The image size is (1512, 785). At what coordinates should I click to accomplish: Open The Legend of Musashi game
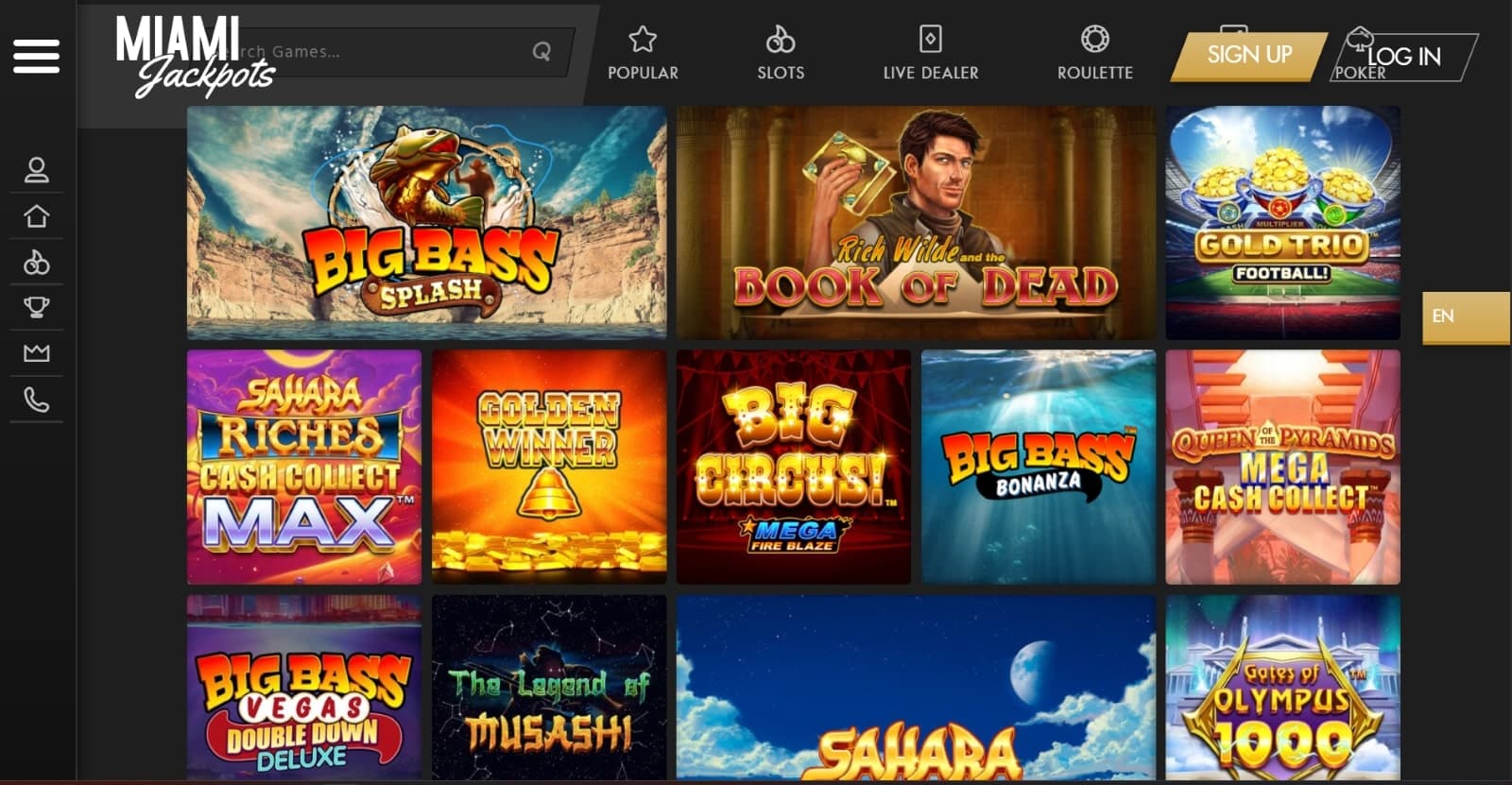coord(549,688)
